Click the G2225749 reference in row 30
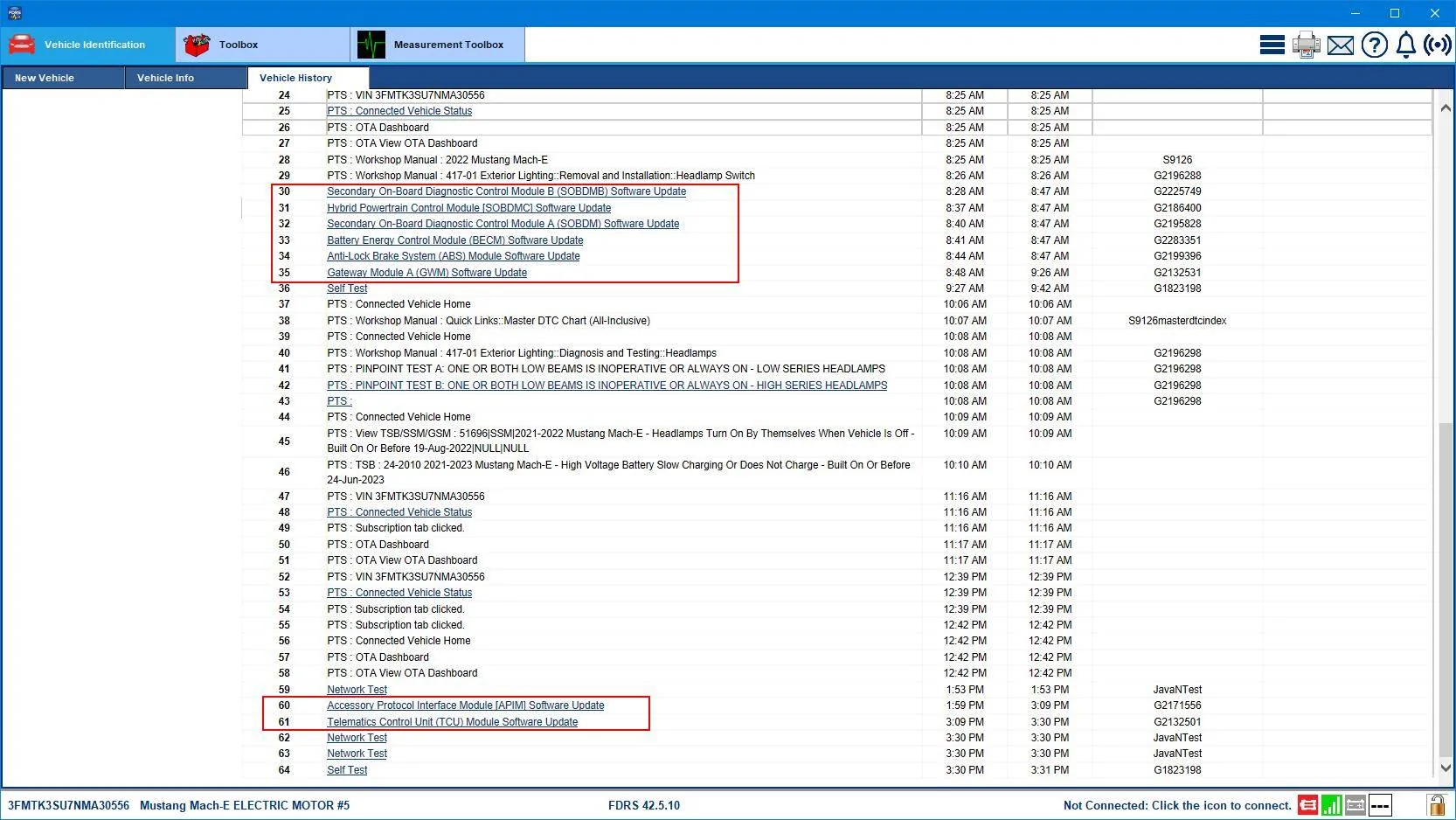 pyautogui.click(x=1177, y=191)
